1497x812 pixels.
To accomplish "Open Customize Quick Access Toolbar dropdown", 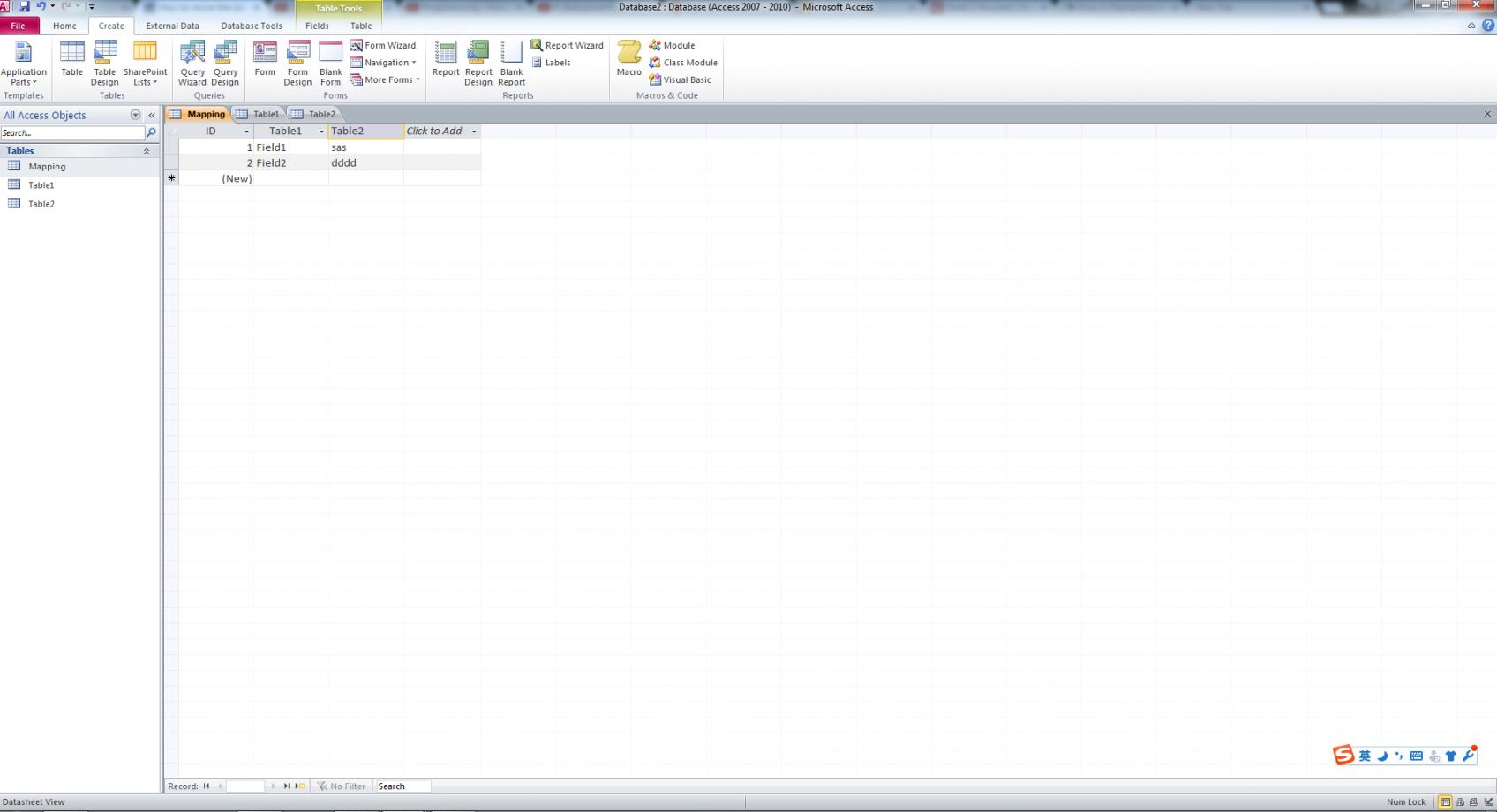I will coord(91,6).
